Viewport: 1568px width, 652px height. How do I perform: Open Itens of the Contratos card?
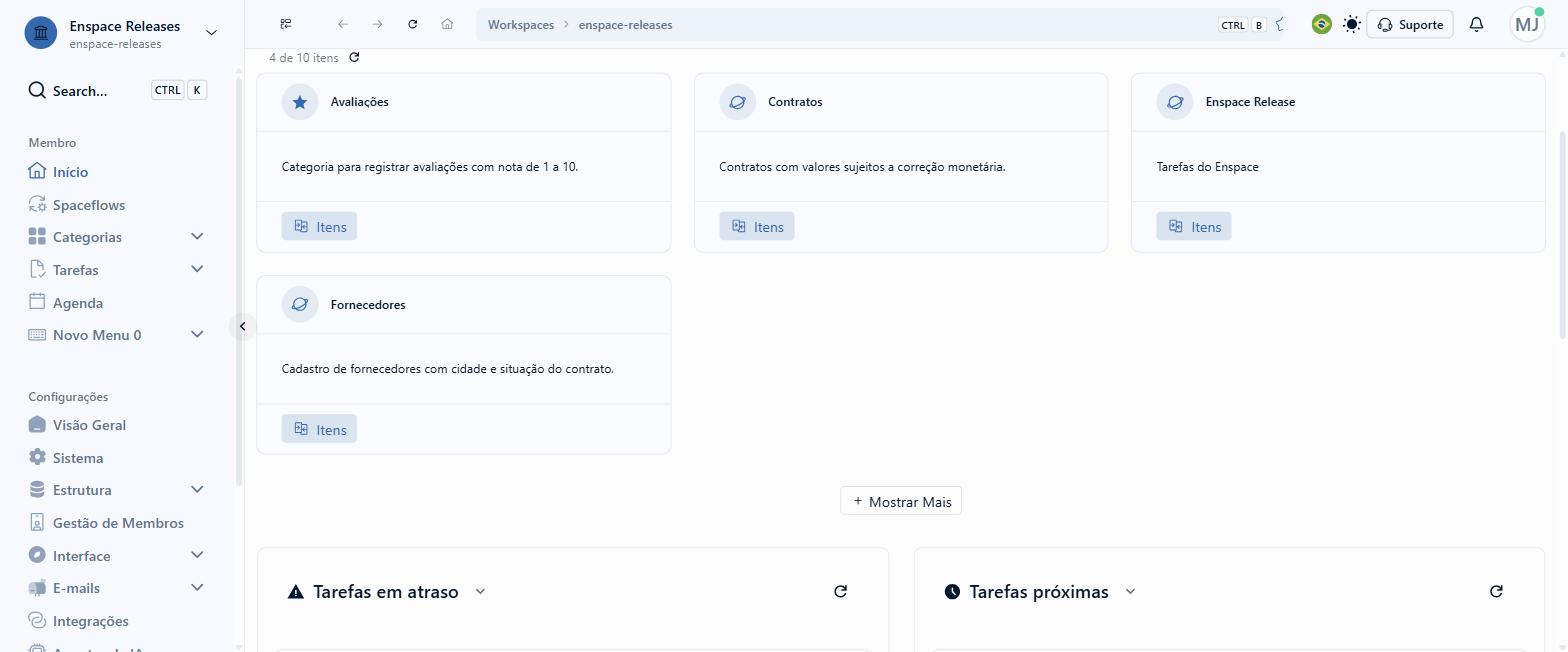coord(757,226)
